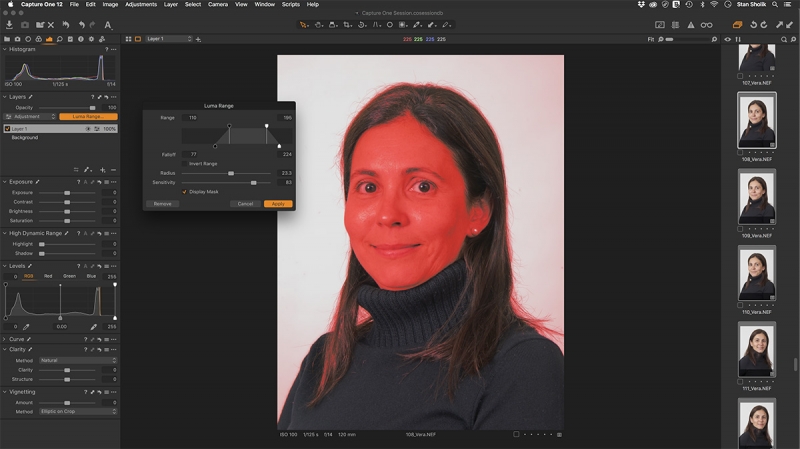
Task: Tick selection checkbox under 110_Vera.NEF thumbnail
Action: [740, 306]
